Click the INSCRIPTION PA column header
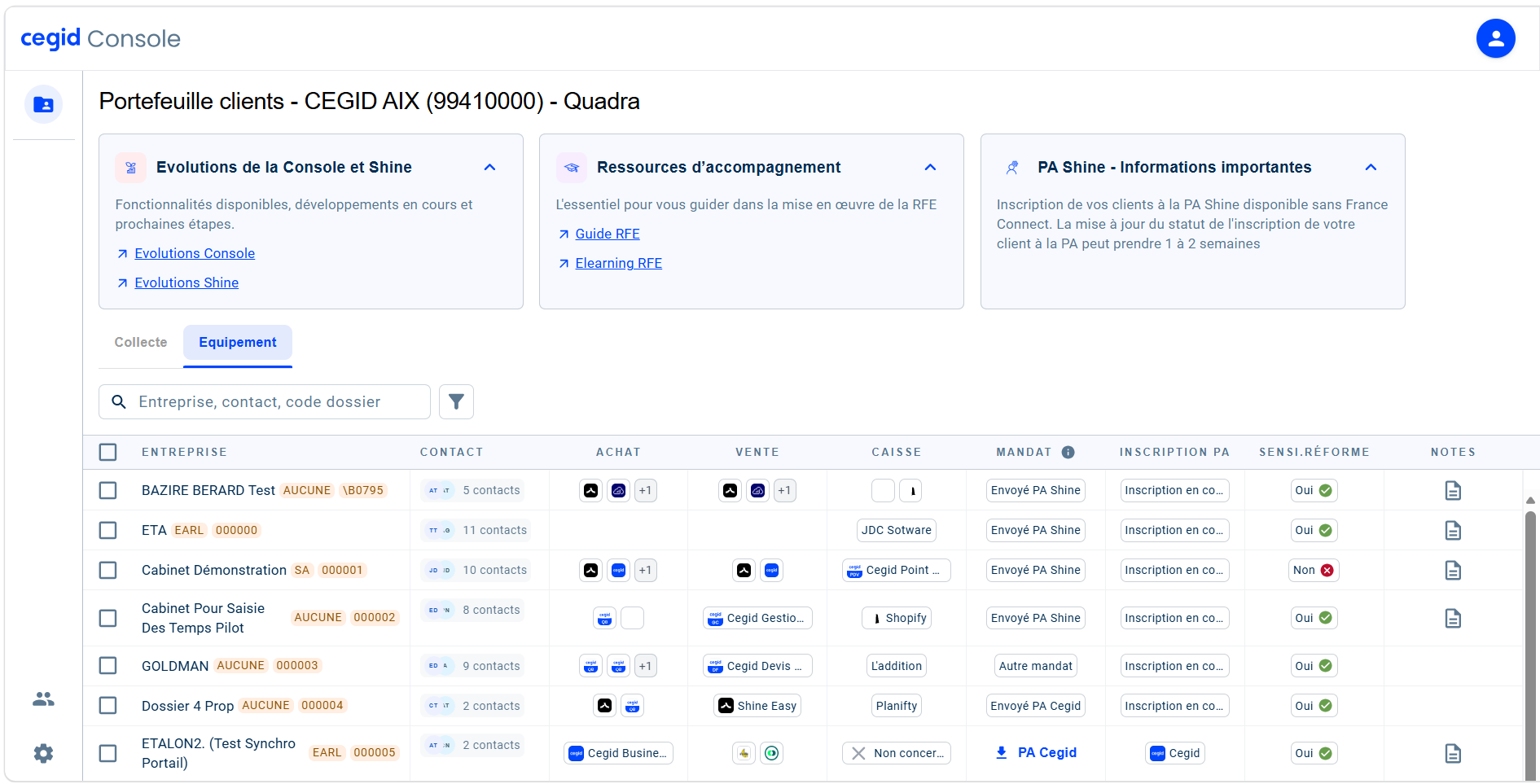 pyautogui.click(x=1174, y=452)
